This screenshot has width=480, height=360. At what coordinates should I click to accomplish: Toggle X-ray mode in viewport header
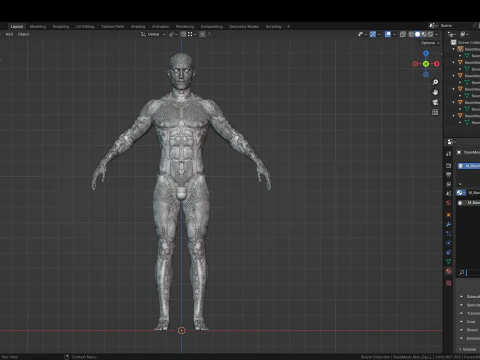[x=403, y=34]
